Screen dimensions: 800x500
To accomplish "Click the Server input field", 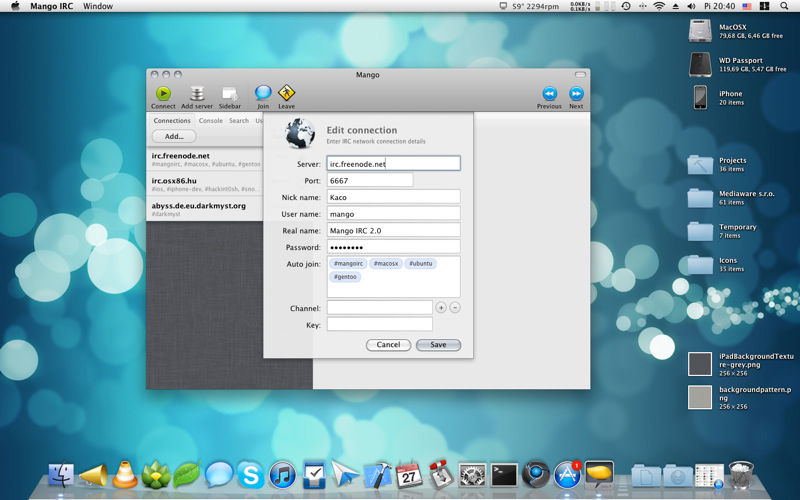I will (x=393, y=163).
